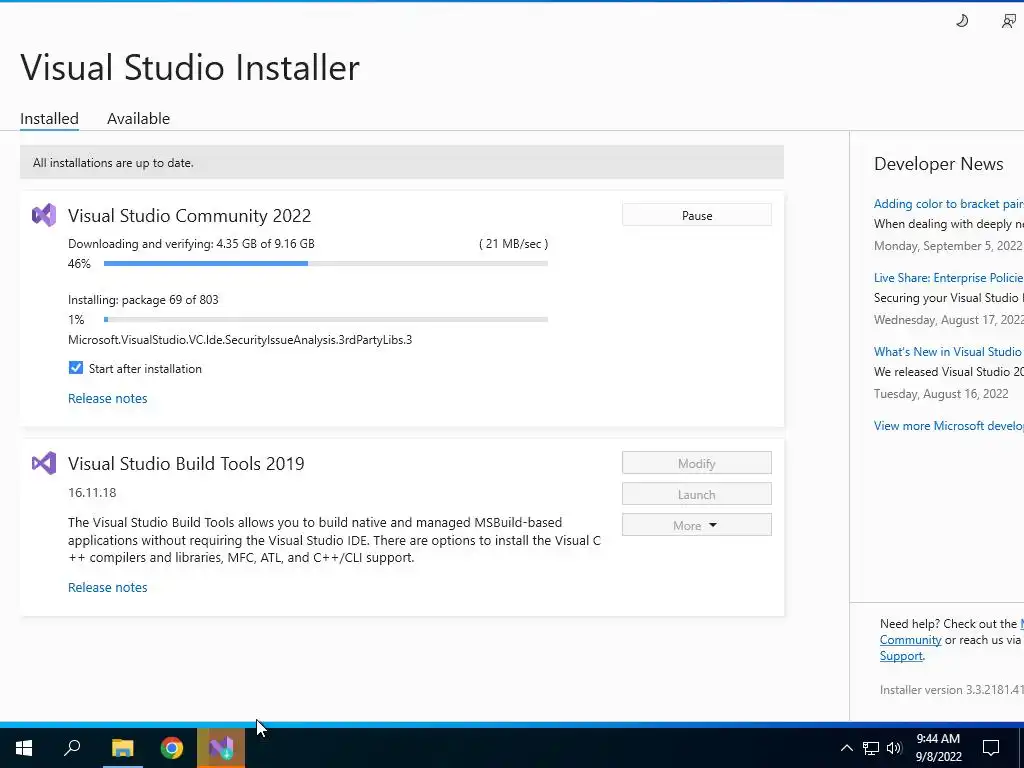Open Live Share: Enterprise Policies article
The image size is (1024, 768).
(948, 278)
